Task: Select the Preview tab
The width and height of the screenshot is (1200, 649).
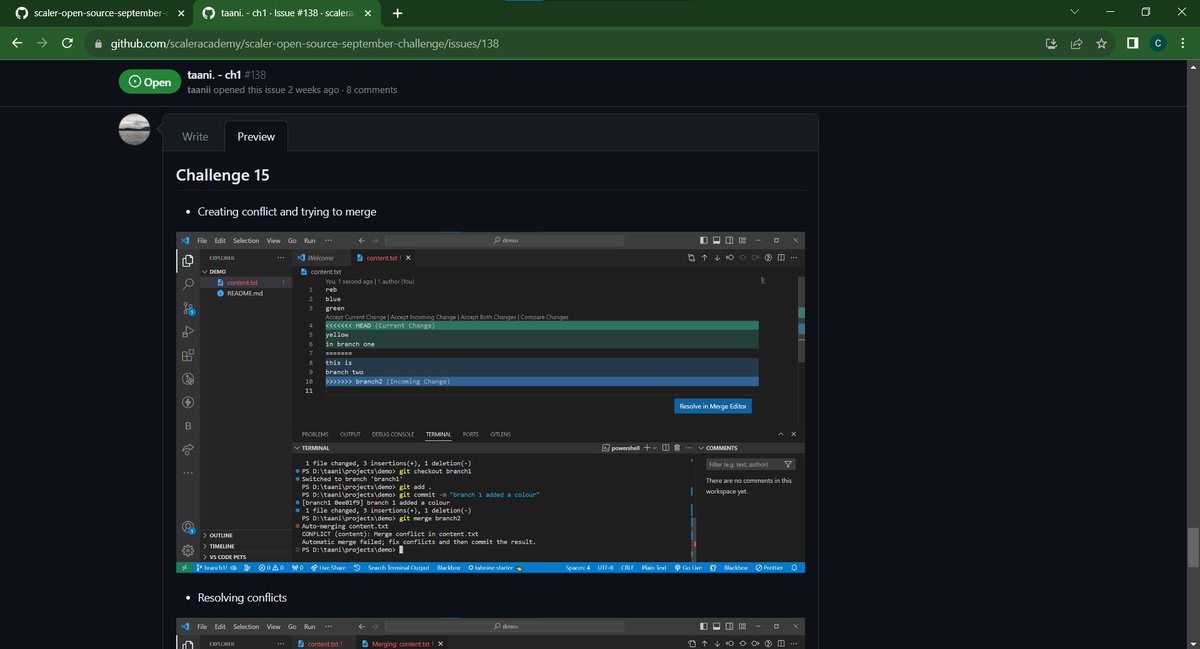Action: (256, 136)
